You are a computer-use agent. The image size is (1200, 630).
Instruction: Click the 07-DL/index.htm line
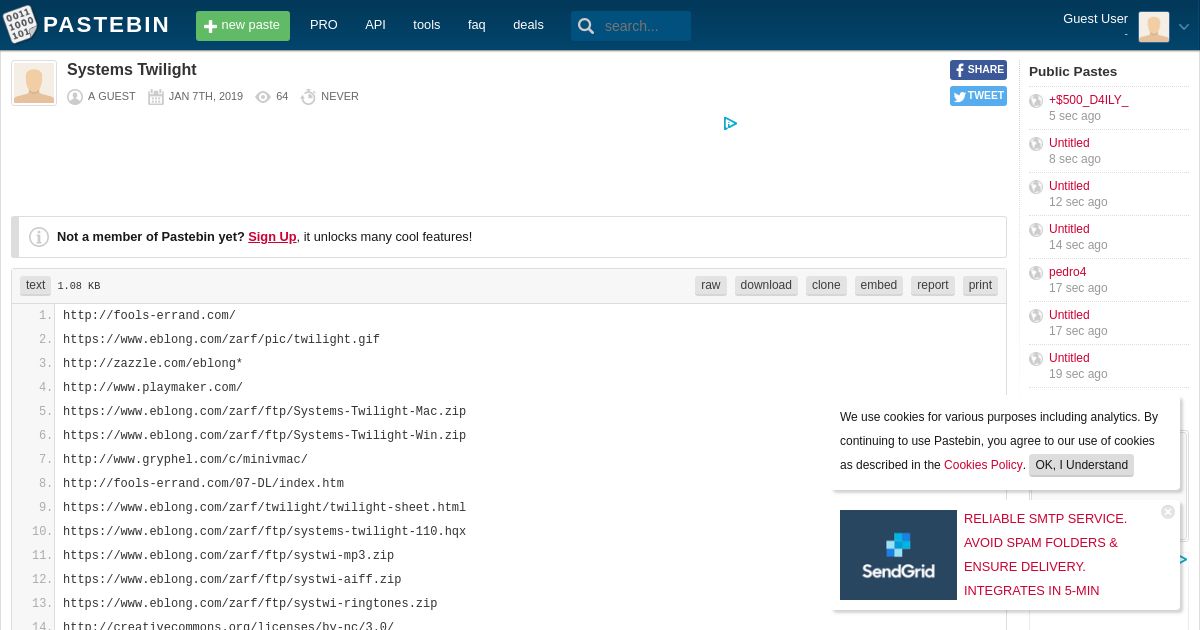pos(203,484)
